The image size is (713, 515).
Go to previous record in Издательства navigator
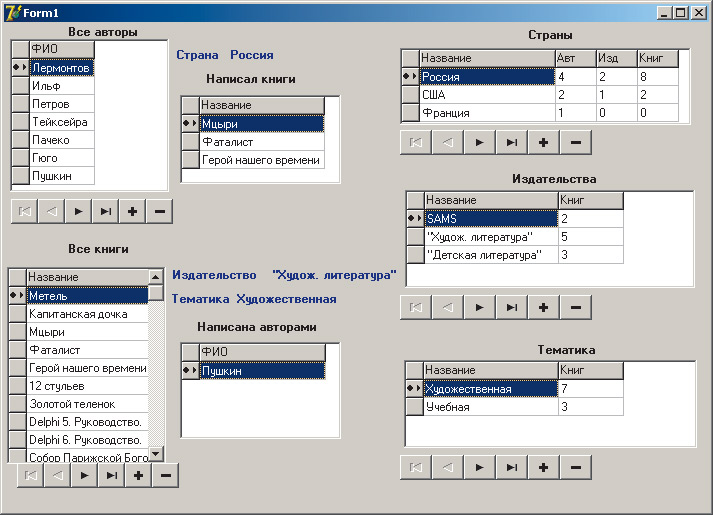447,308
